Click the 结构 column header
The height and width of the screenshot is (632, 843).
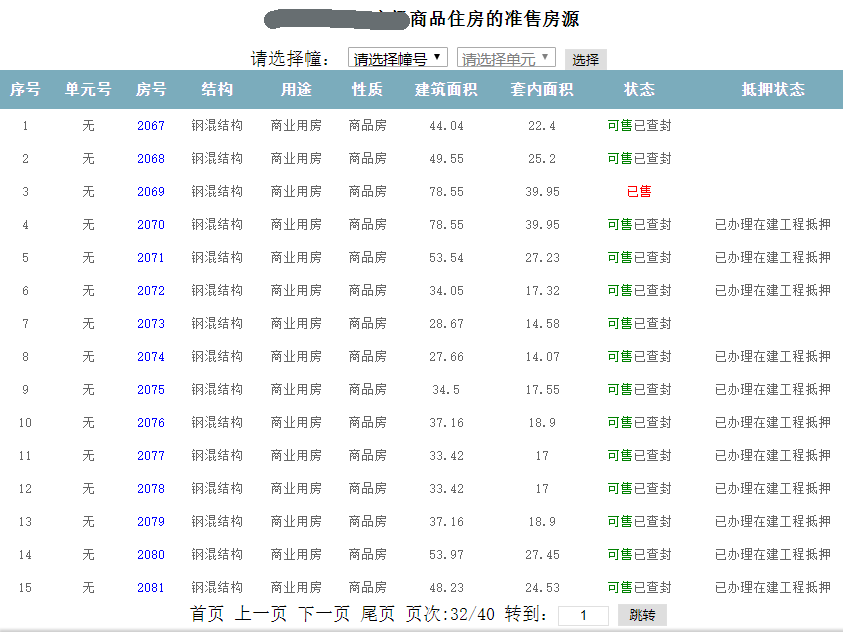217,89
